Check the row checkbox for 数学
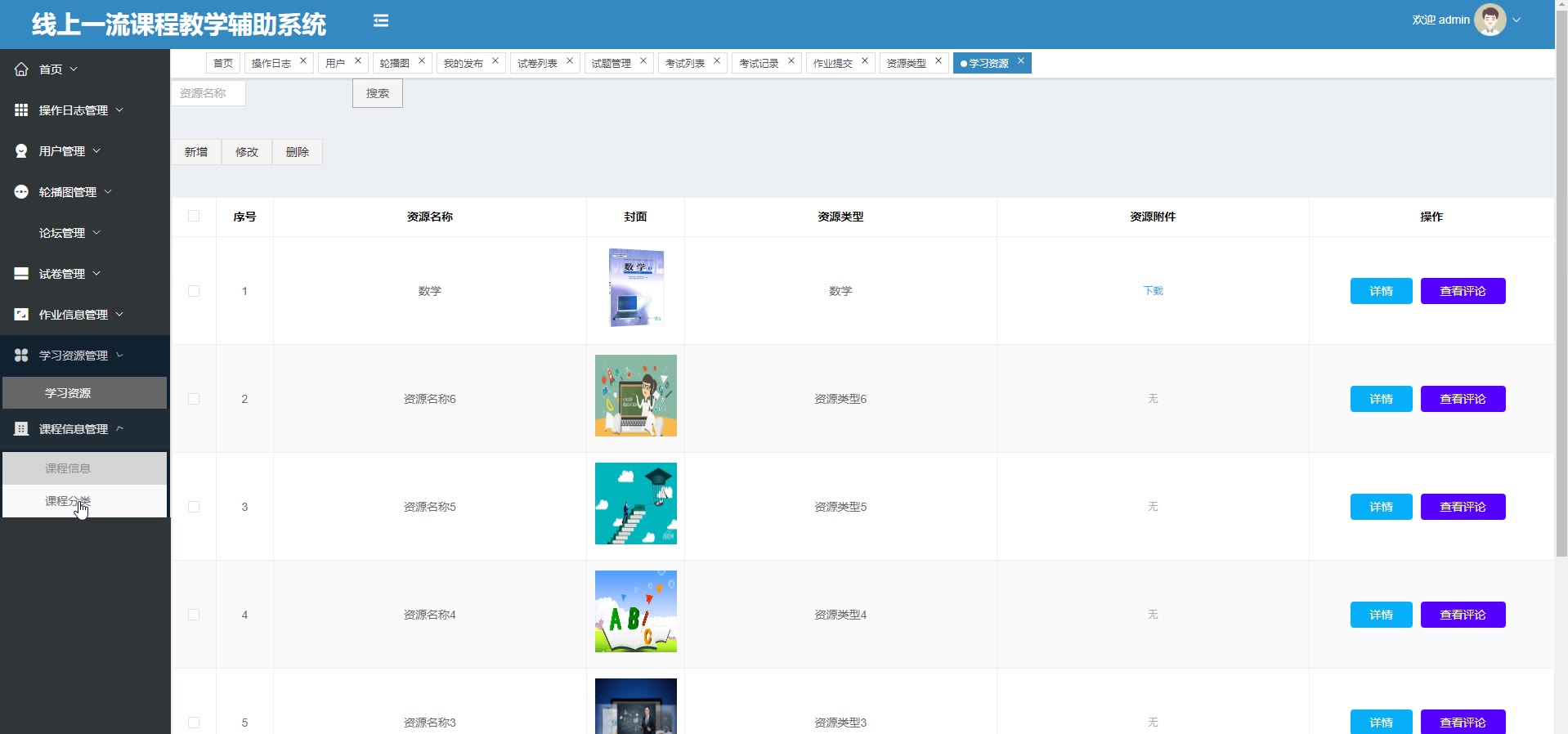 [x=194, y=291]
